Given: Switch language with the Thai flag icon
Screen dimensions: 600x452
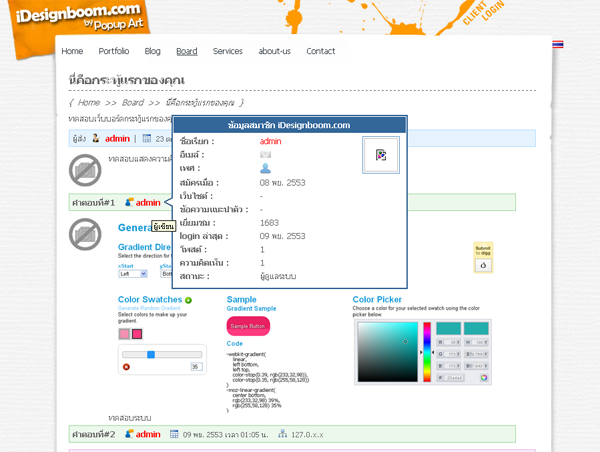Looking at the screenshot, I should pyautogui.click(x=558, y=44).
